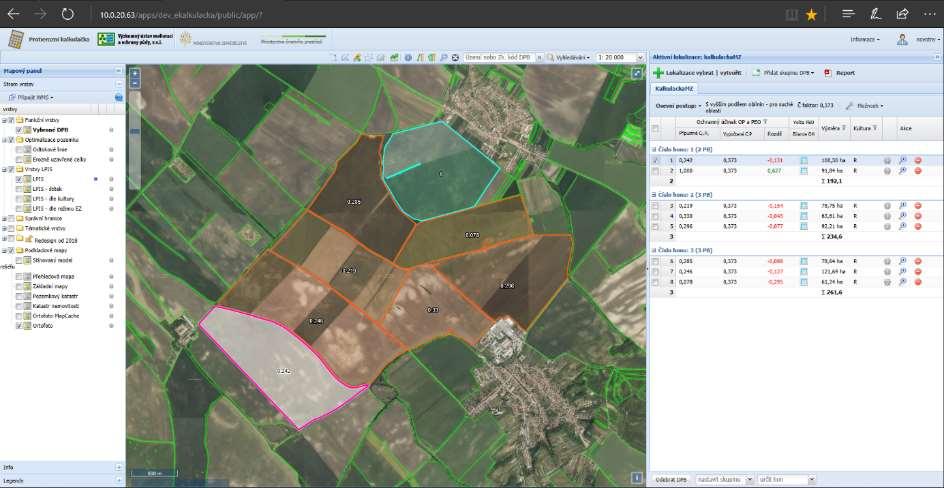Remove row 1 using red delete icon
Screen dimensions: 944x488
point(918,161)
